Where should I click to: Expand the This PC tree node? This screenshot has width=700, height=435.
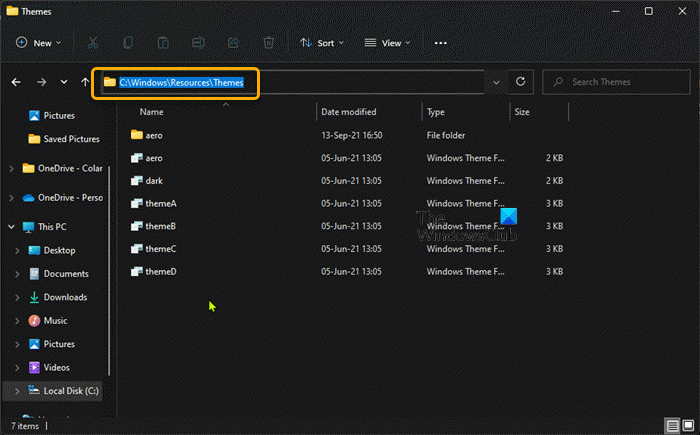(11, 227)
